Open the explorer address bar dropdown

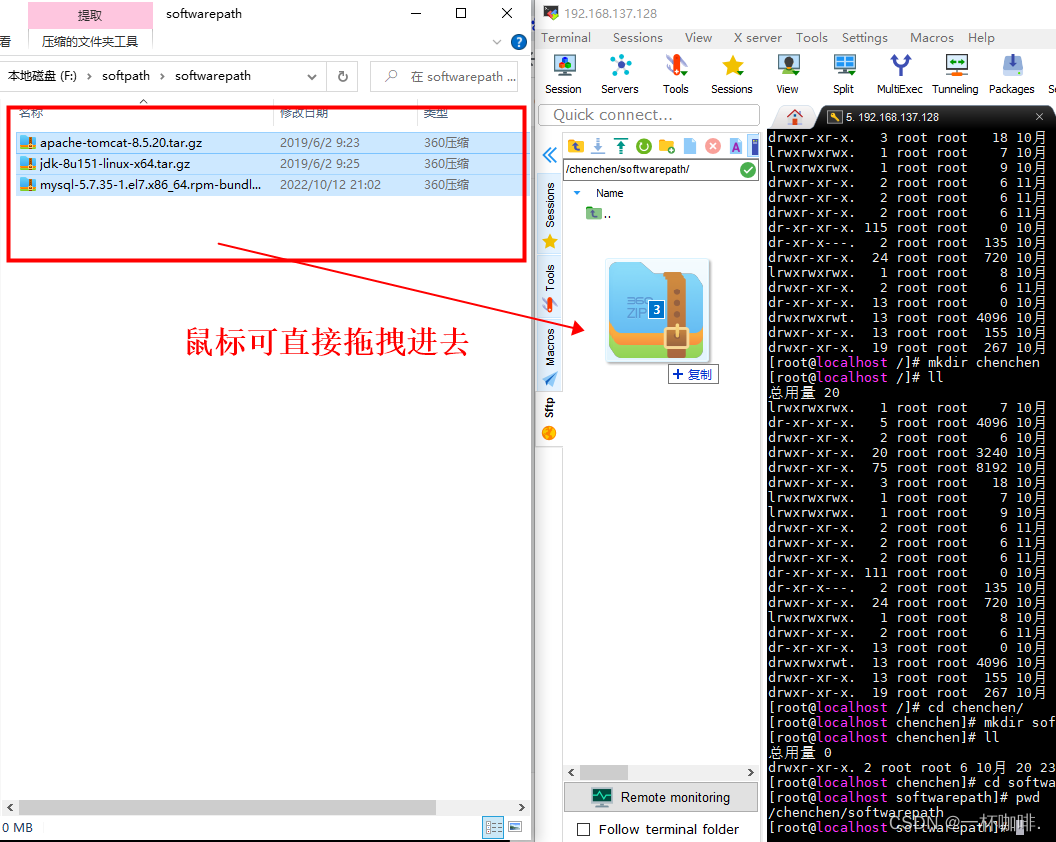tap(311, 75)
